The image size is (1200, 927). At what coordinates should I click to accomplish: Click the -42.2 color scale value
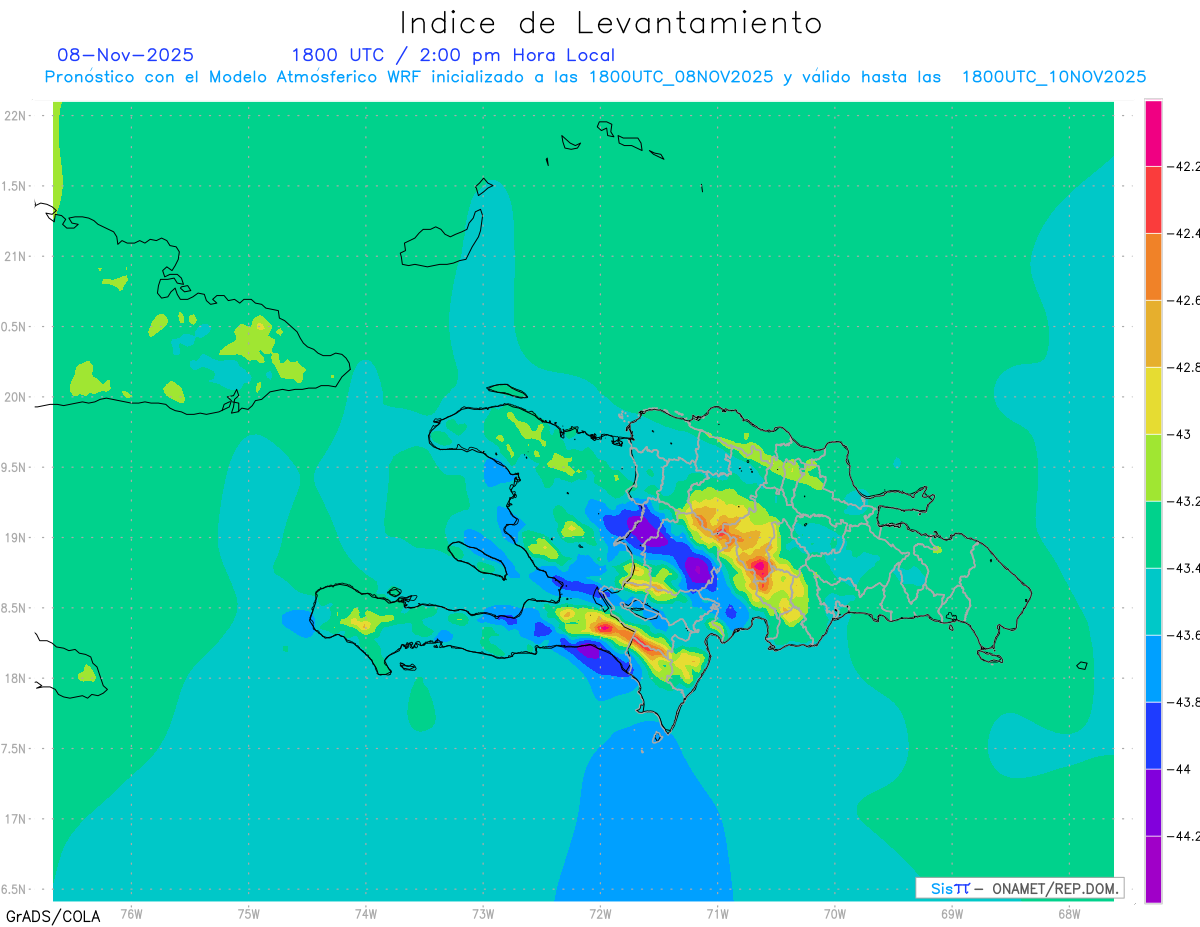pyautogui.click(x=1186, y=166)
